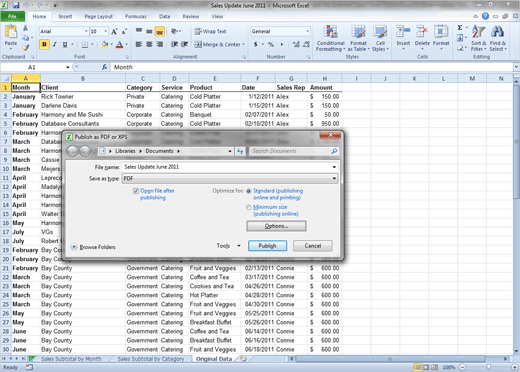Click the Orientation text angle icon

tap(174, 31)
